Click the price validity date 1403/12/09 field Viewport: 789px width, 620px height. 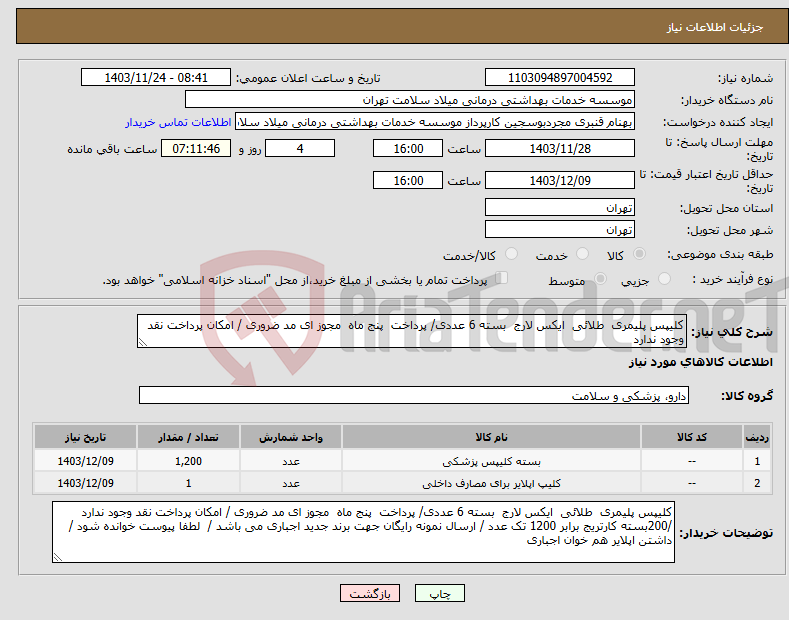point(560,180)
